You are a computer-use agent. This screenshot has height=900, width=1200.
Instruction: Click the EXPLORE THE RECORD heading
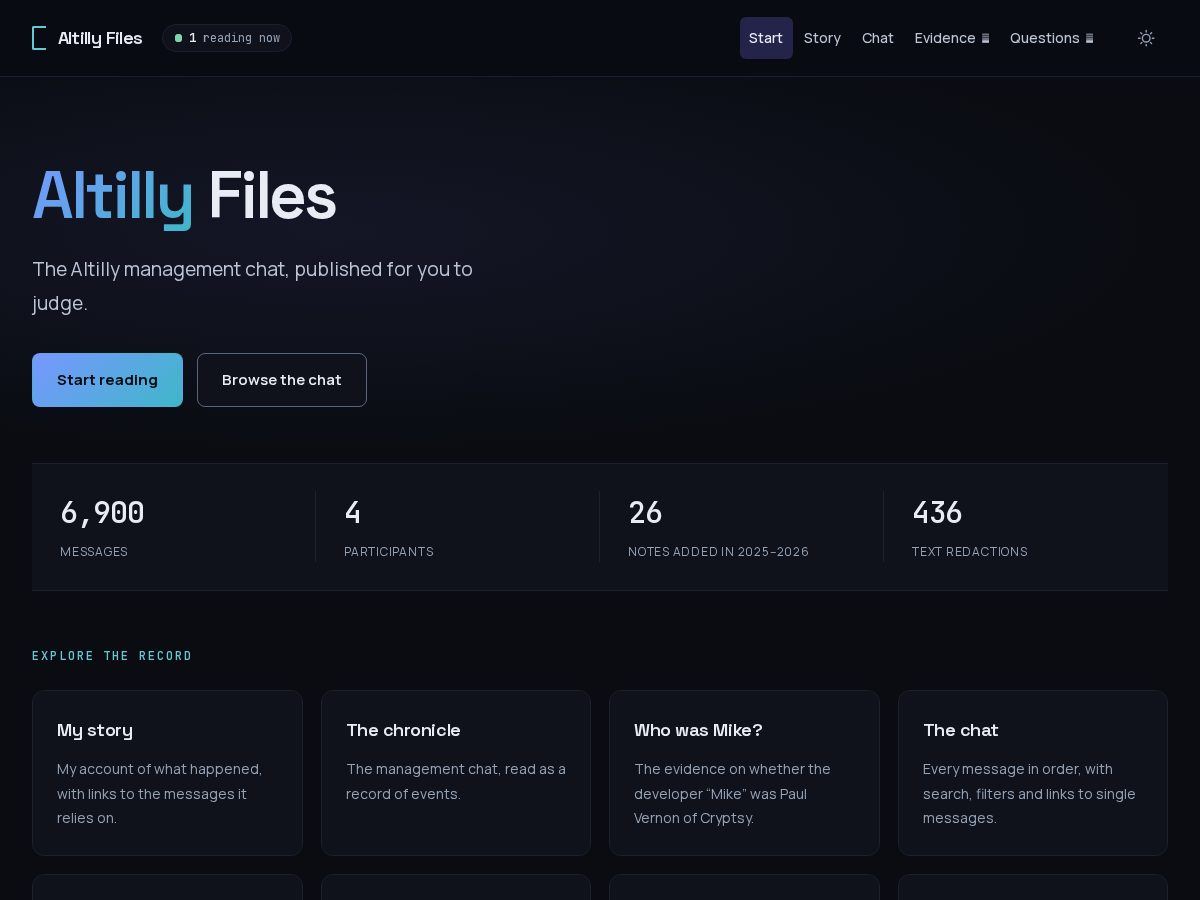[x=112, y=656]
